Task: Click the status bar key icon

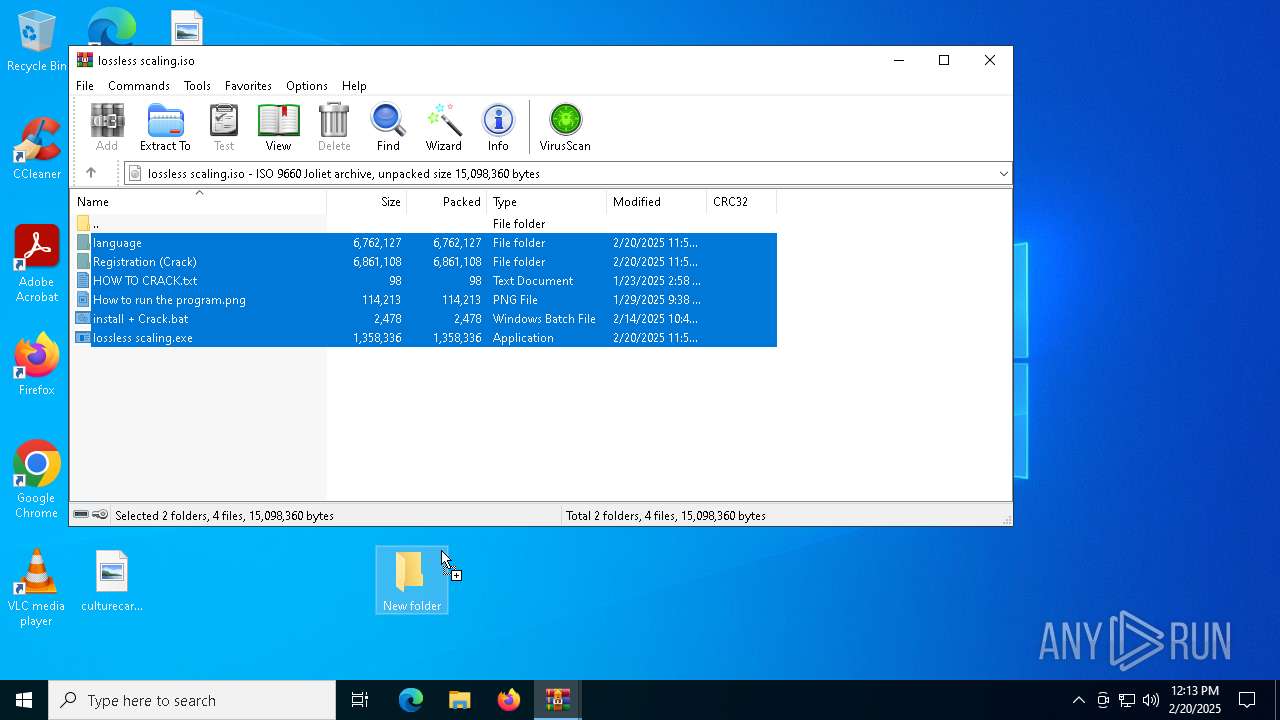Action: [100, 515]
